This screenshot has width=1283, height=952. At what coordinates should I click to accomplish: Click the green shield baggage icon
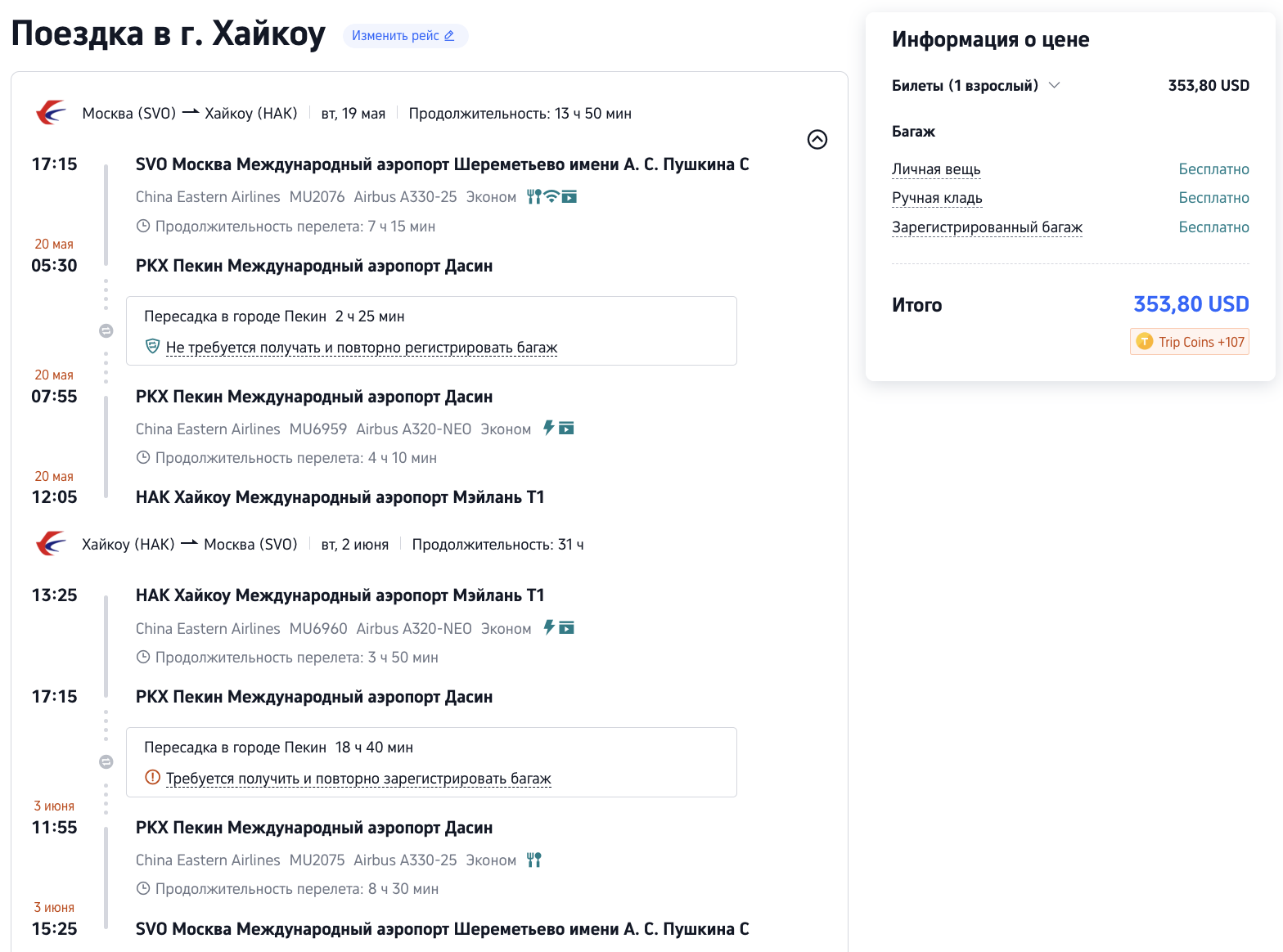click(x=152, y=346)
